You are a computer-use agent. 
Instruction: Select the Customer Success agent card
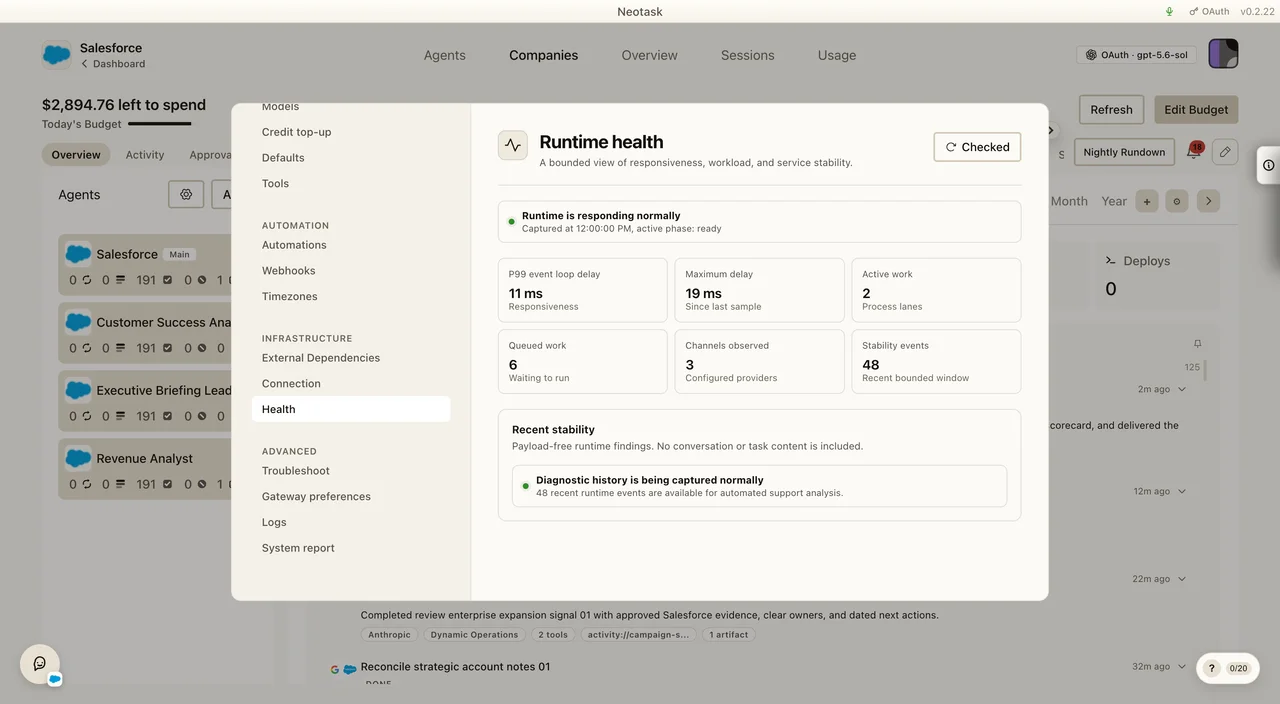coord(145,333)
